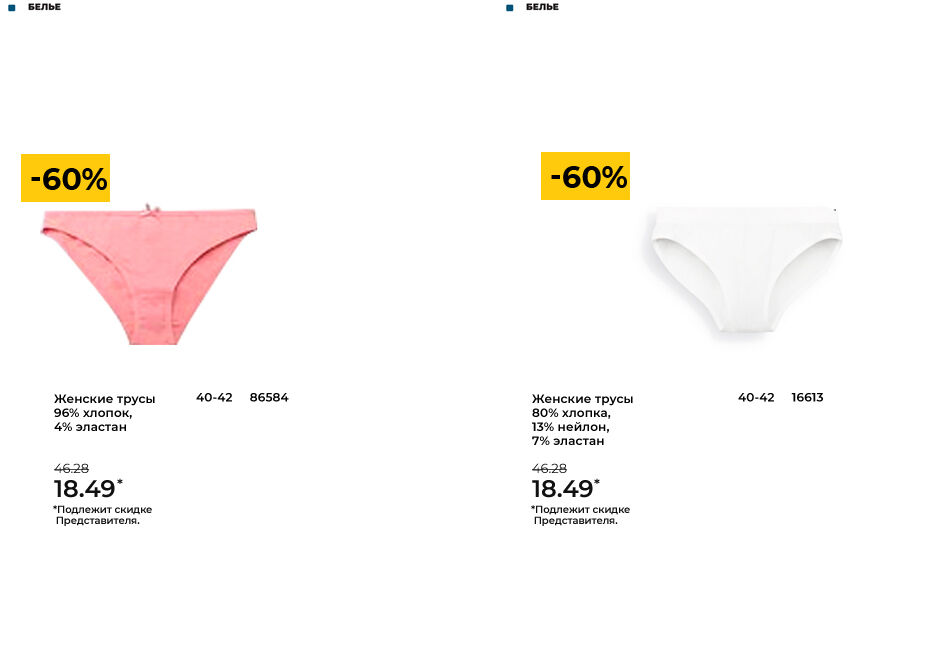Open the 80% хлопка product title

point(582,420)
